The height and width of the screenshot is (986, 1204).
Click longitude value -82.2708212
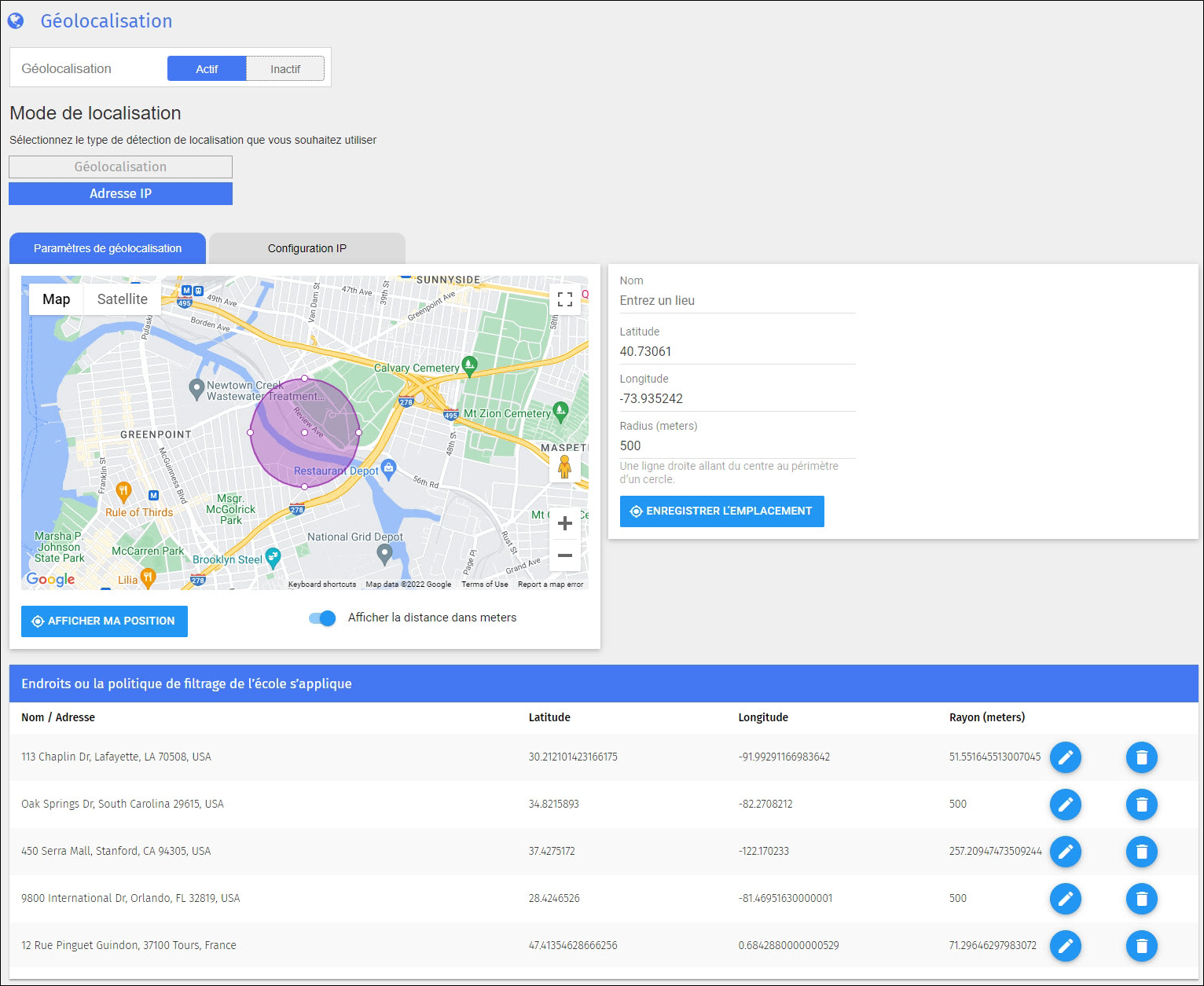765,805
